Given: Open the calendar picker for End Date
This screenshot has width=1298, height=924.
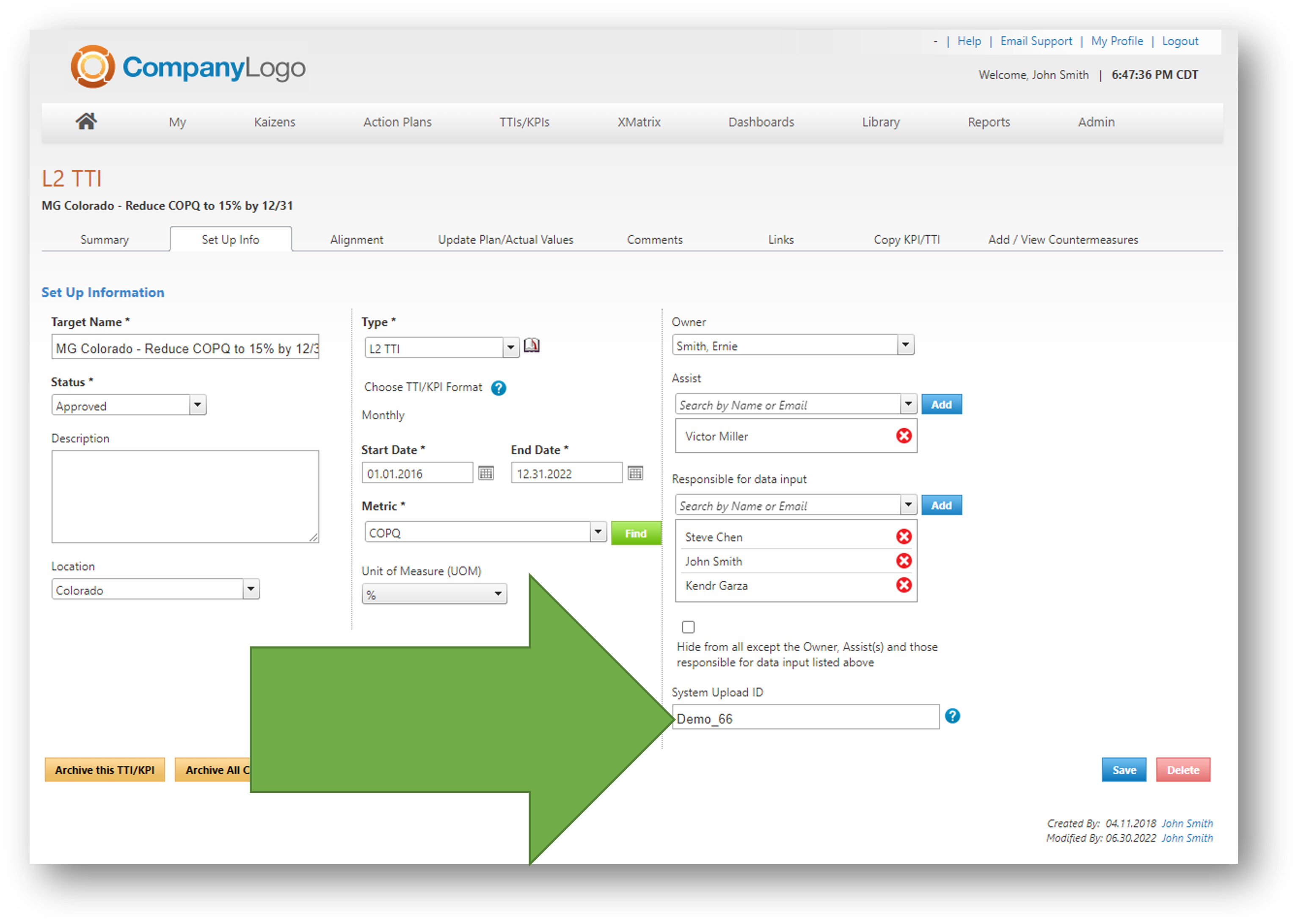Looking at the screenshot, I should coord(635,473).
